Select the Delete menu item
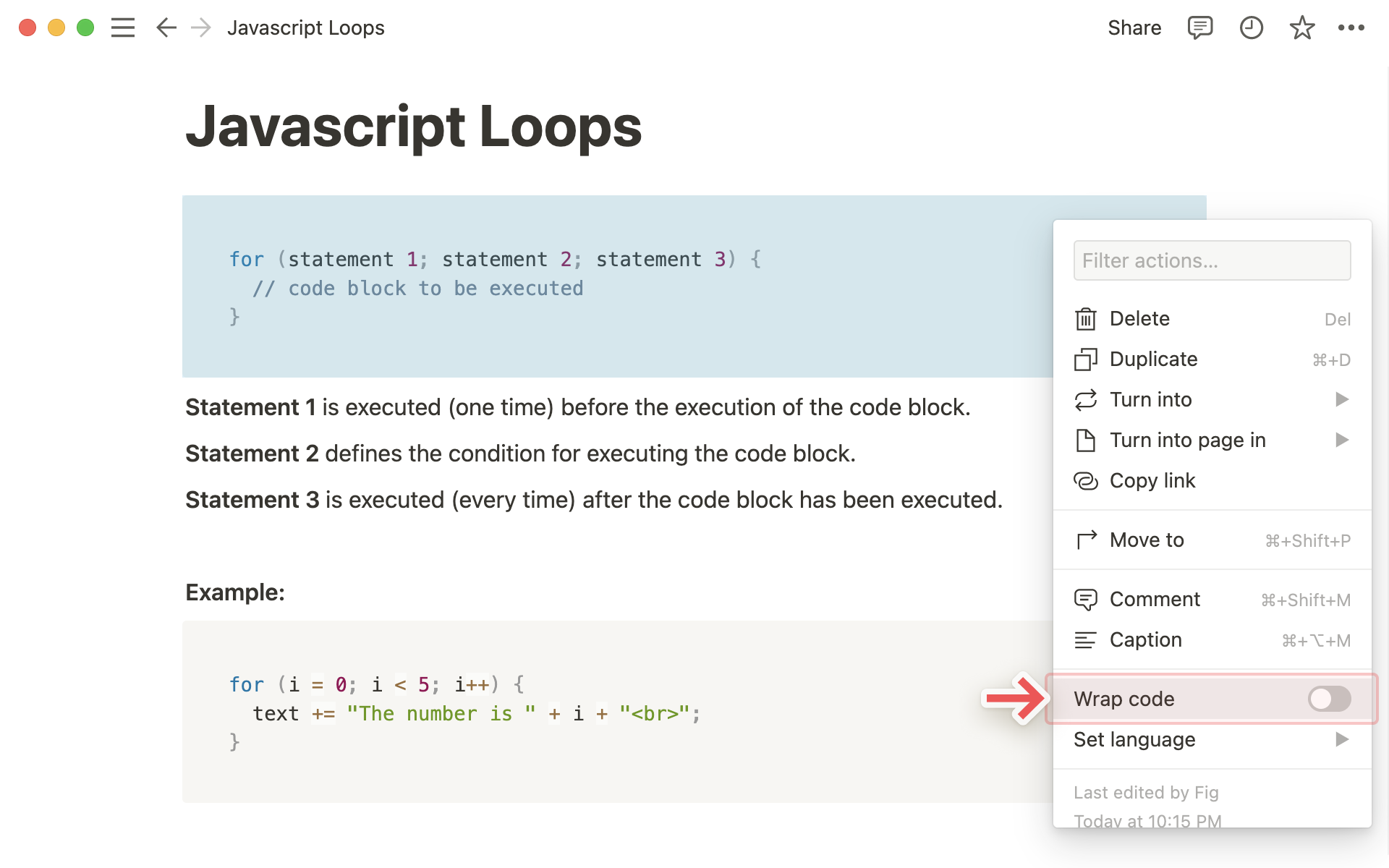This screenshot has height=868, width=1389. [1139, 318]
